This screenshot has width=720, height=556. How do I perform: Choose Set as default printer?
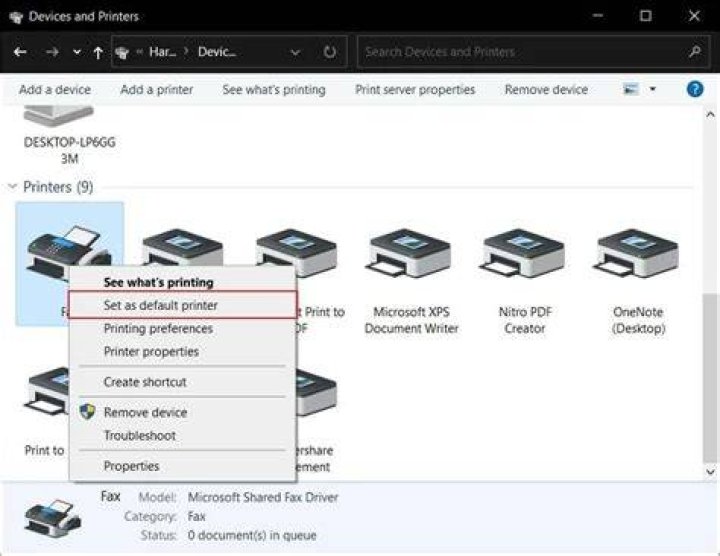click(183, 305)
